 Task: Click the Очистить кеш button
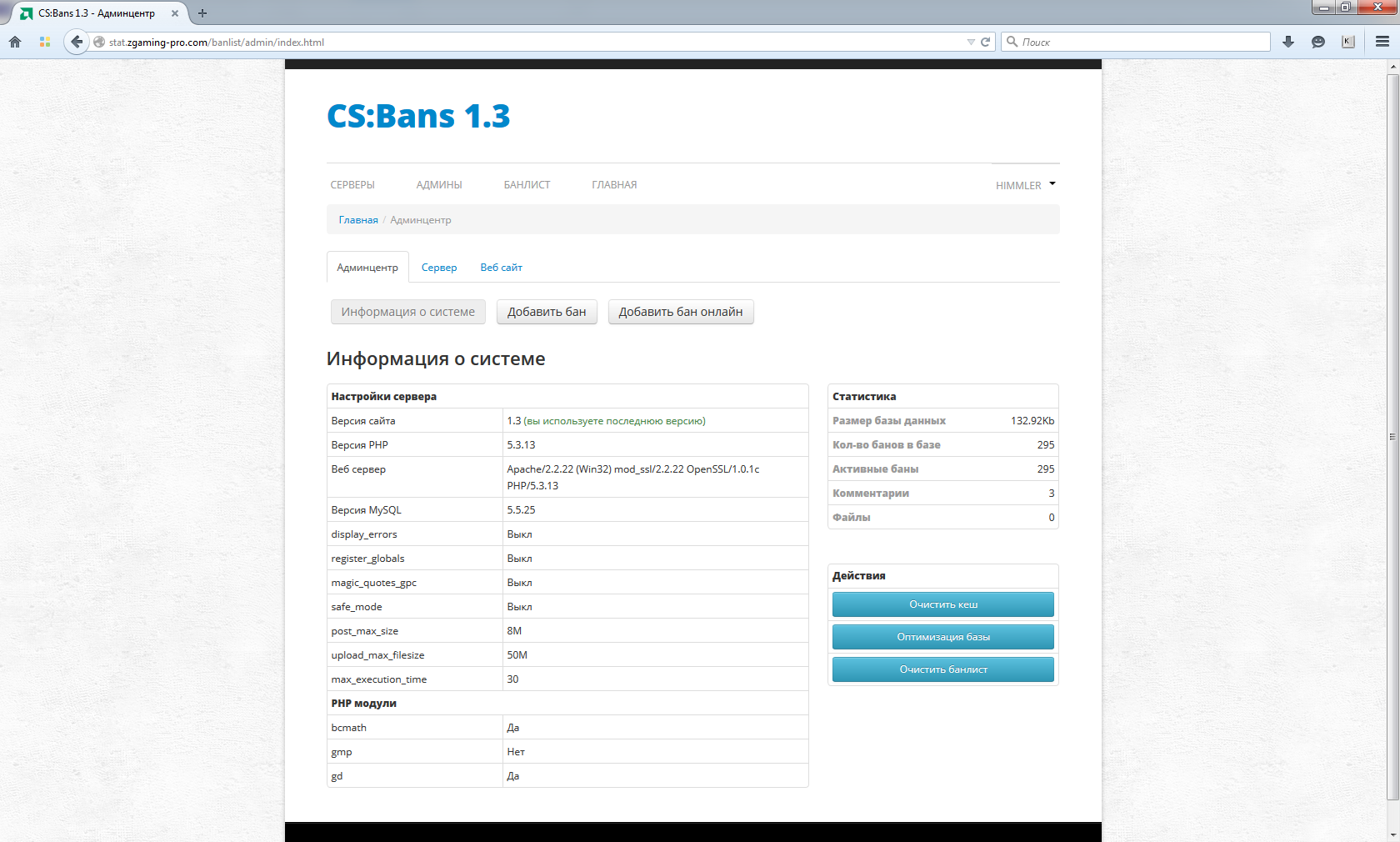click(x=943, y=604)
